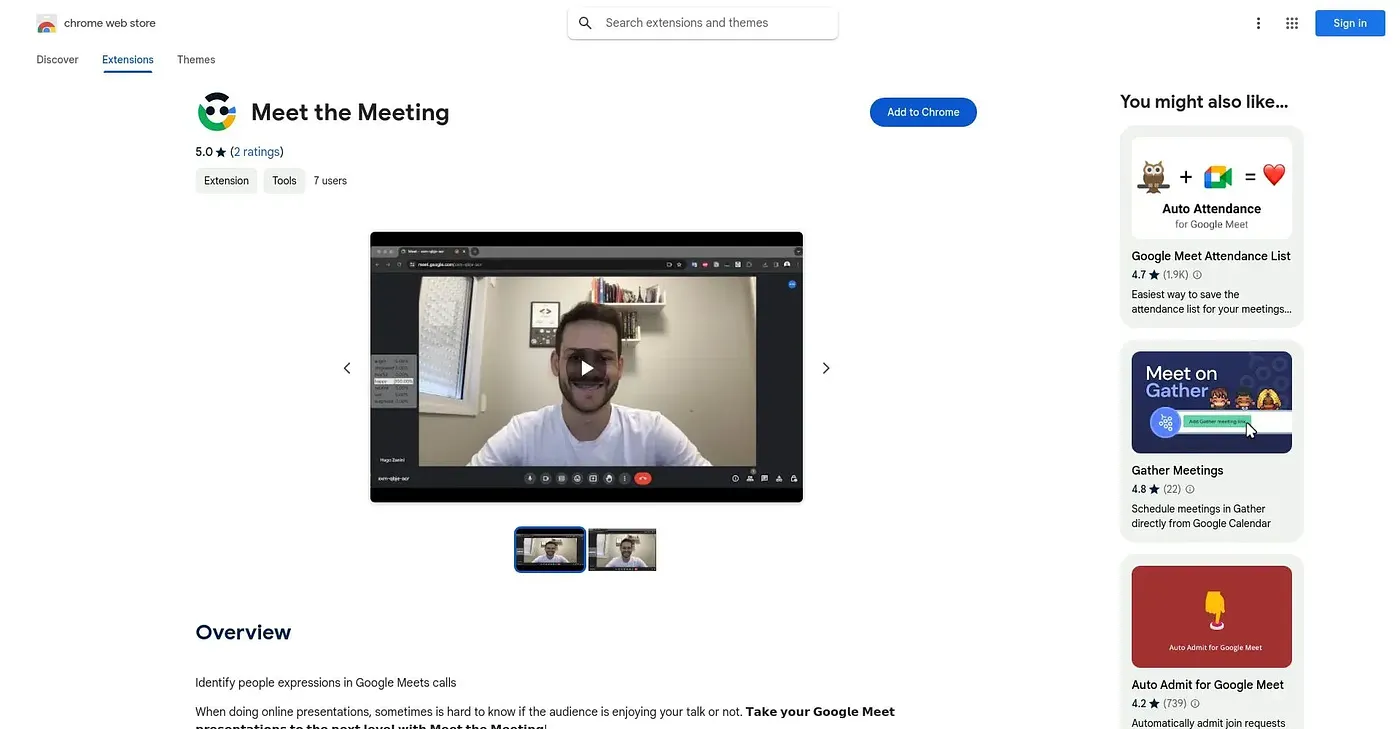Click the Google Meet Attendance List title
The image size is (1400, 729).
pyautogui.click(x=1211, y=256)
